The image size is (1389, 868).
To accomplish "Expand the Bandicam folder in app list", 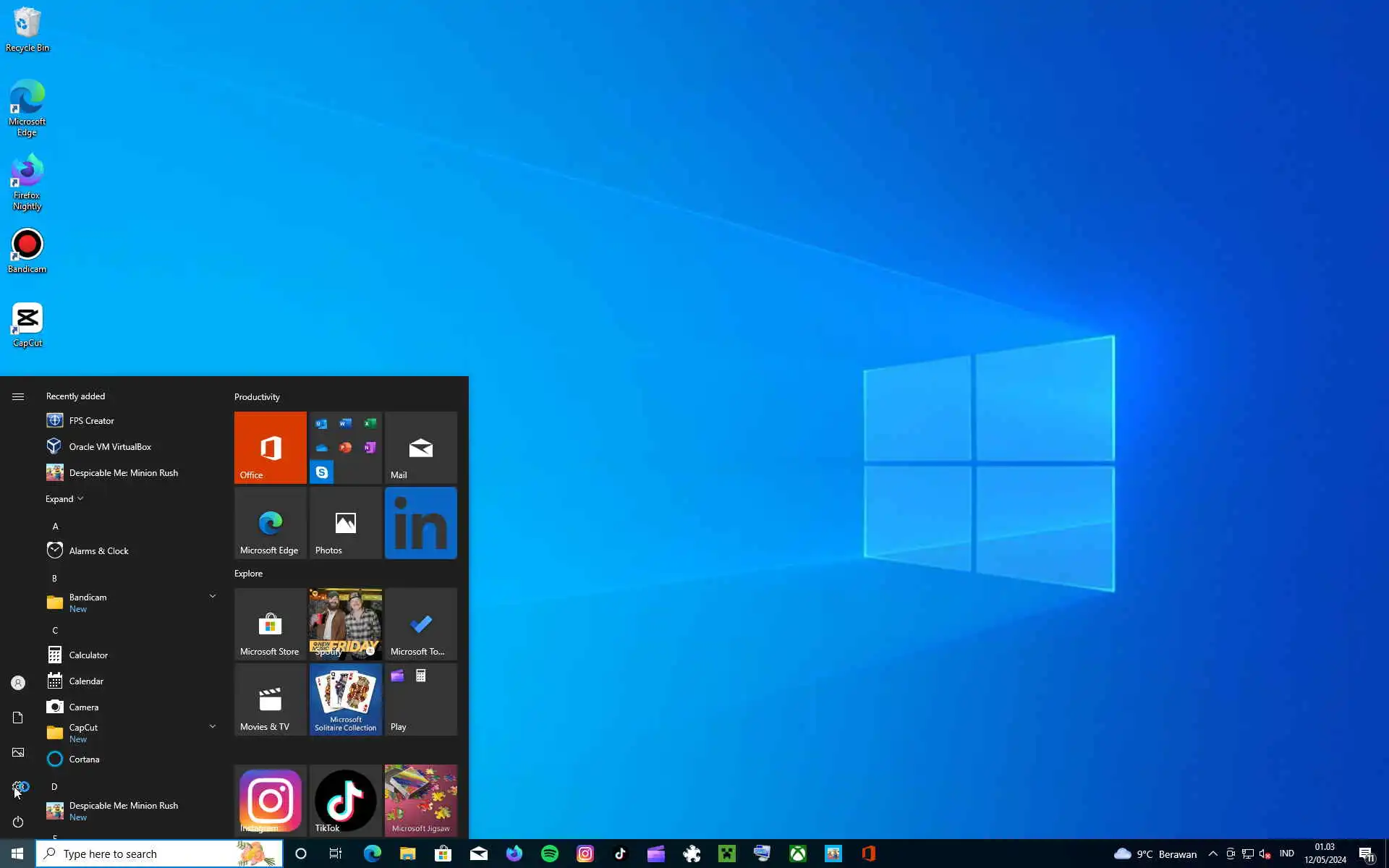I will [x=212, y=597].
